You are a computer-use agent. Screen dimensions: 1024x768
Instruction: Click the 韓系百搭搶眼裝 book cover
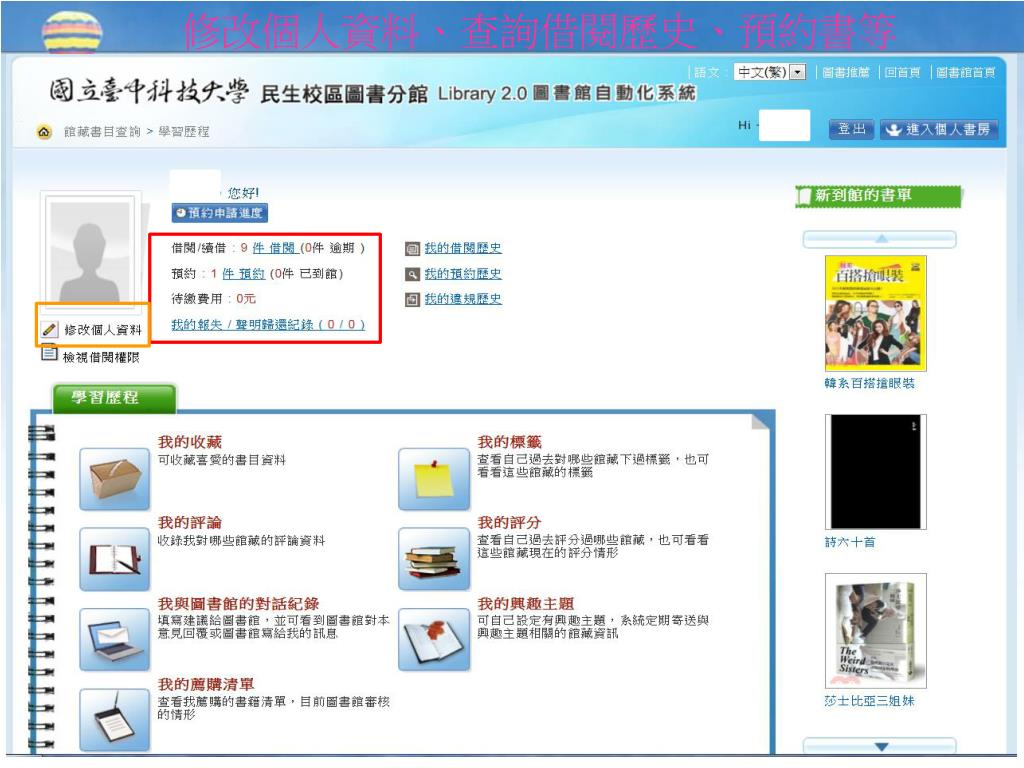pos(876,313)
